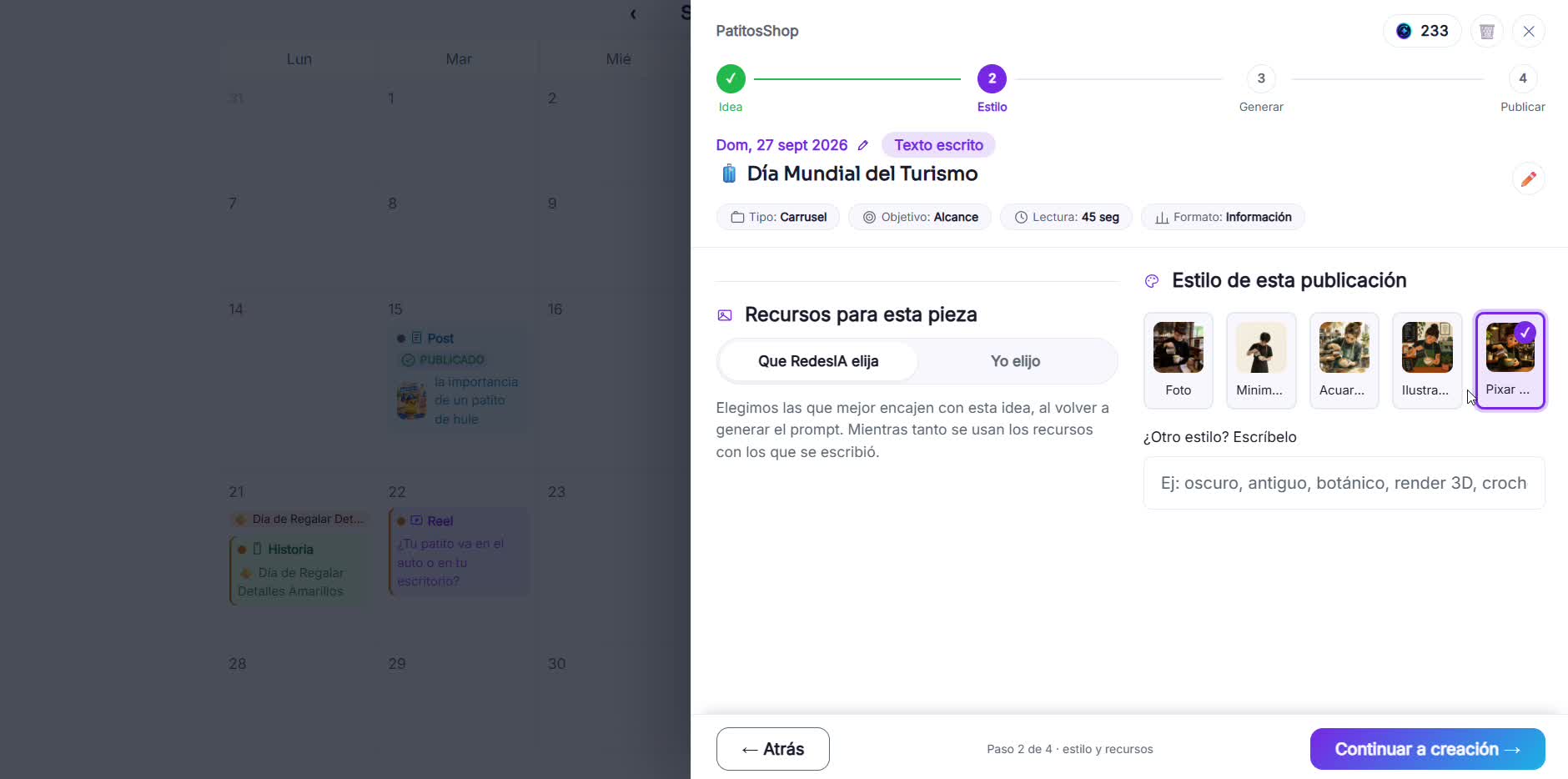Open the Objetivo: Alcance chip

(920, 217)
